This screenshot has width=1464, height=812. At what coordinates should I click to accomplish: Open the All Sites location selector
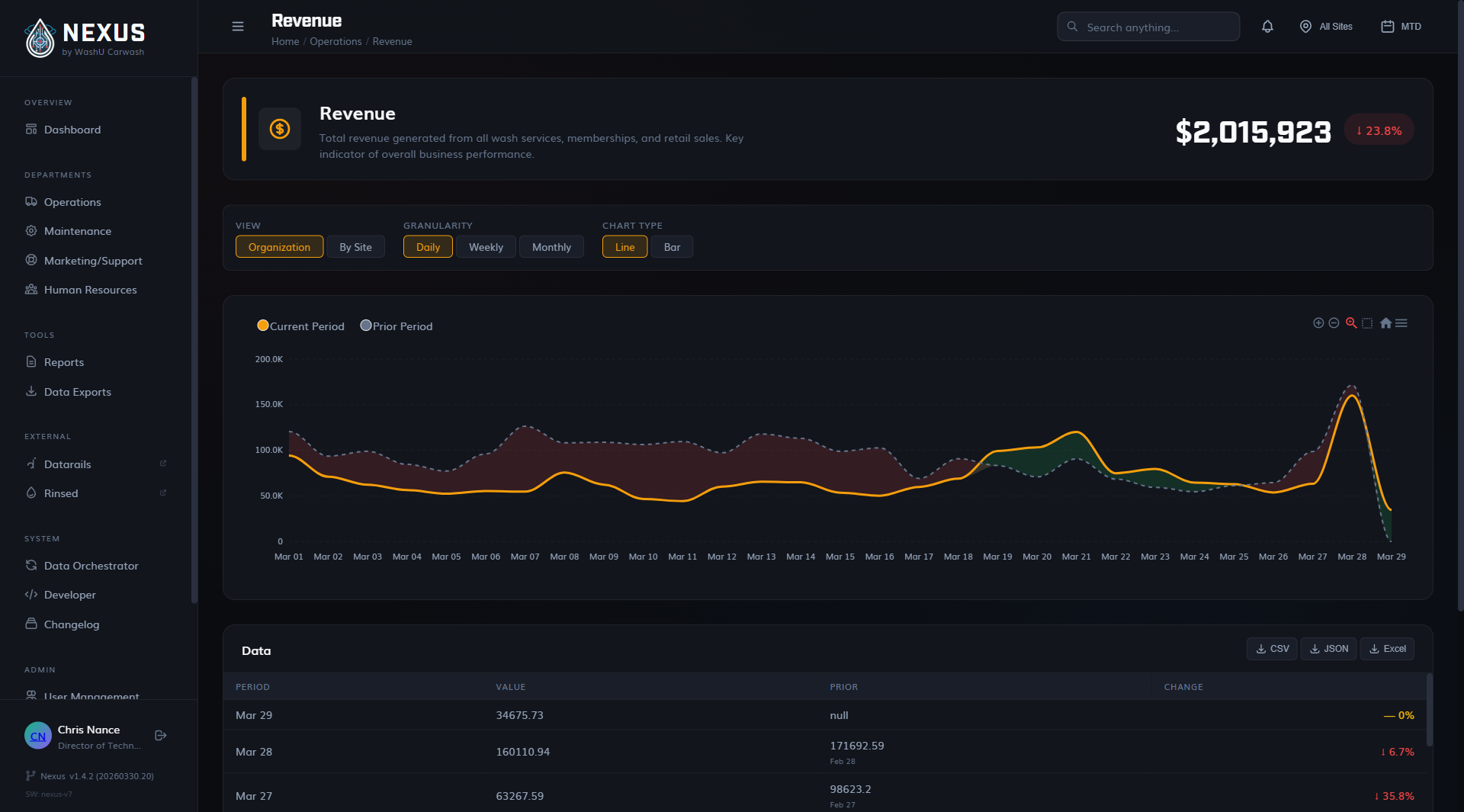click(1326, 27)
